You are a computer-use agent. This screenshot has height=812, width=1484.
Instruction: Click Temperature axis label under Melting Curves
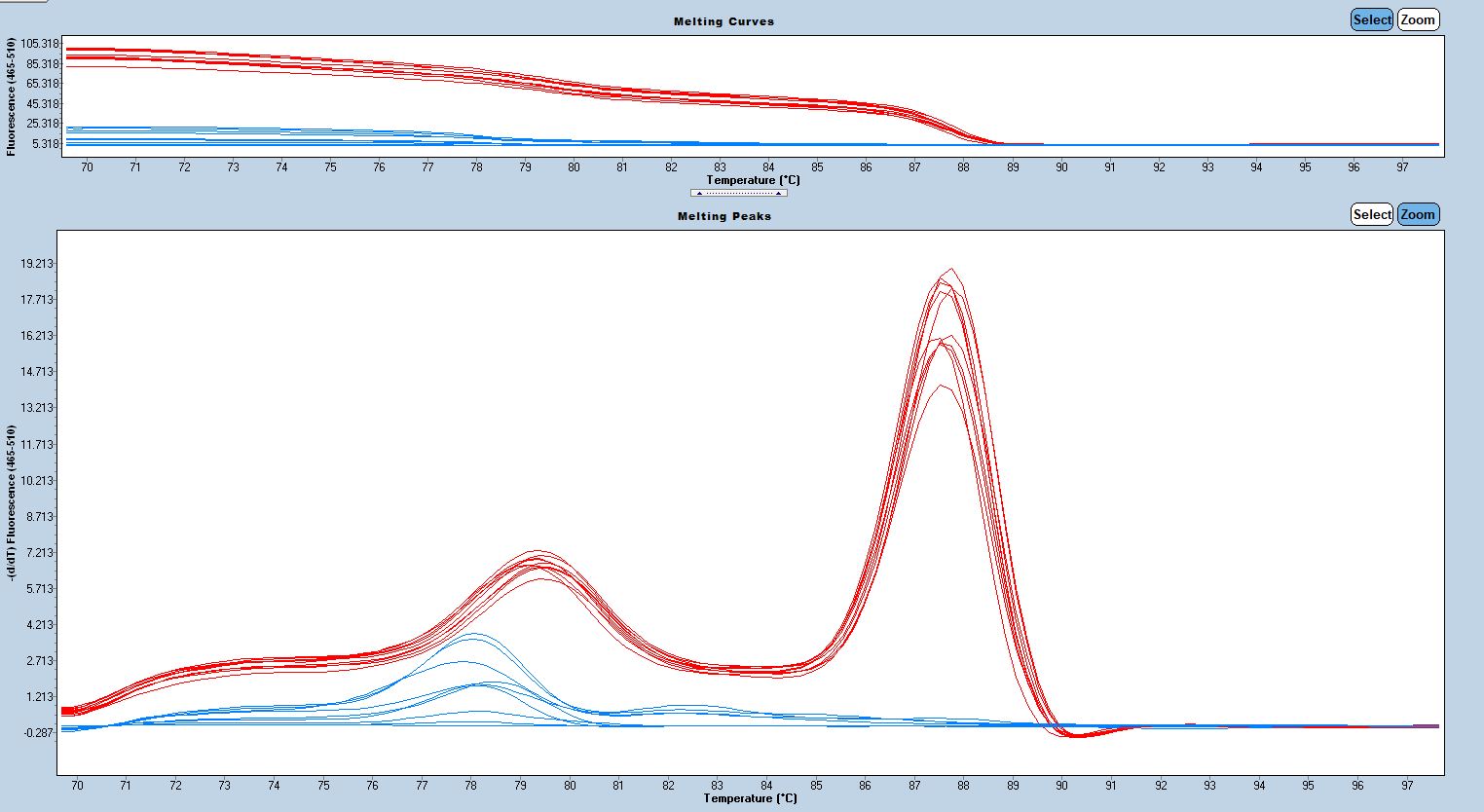click(753, 180)
